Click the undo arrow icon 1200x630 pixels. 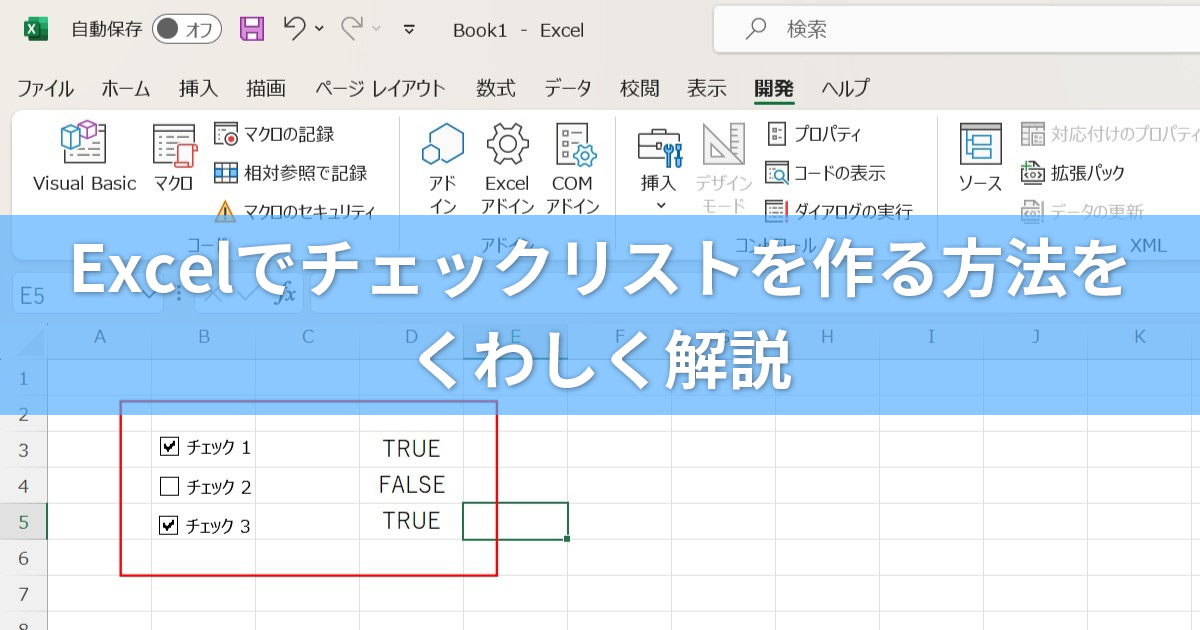point(294,29)
